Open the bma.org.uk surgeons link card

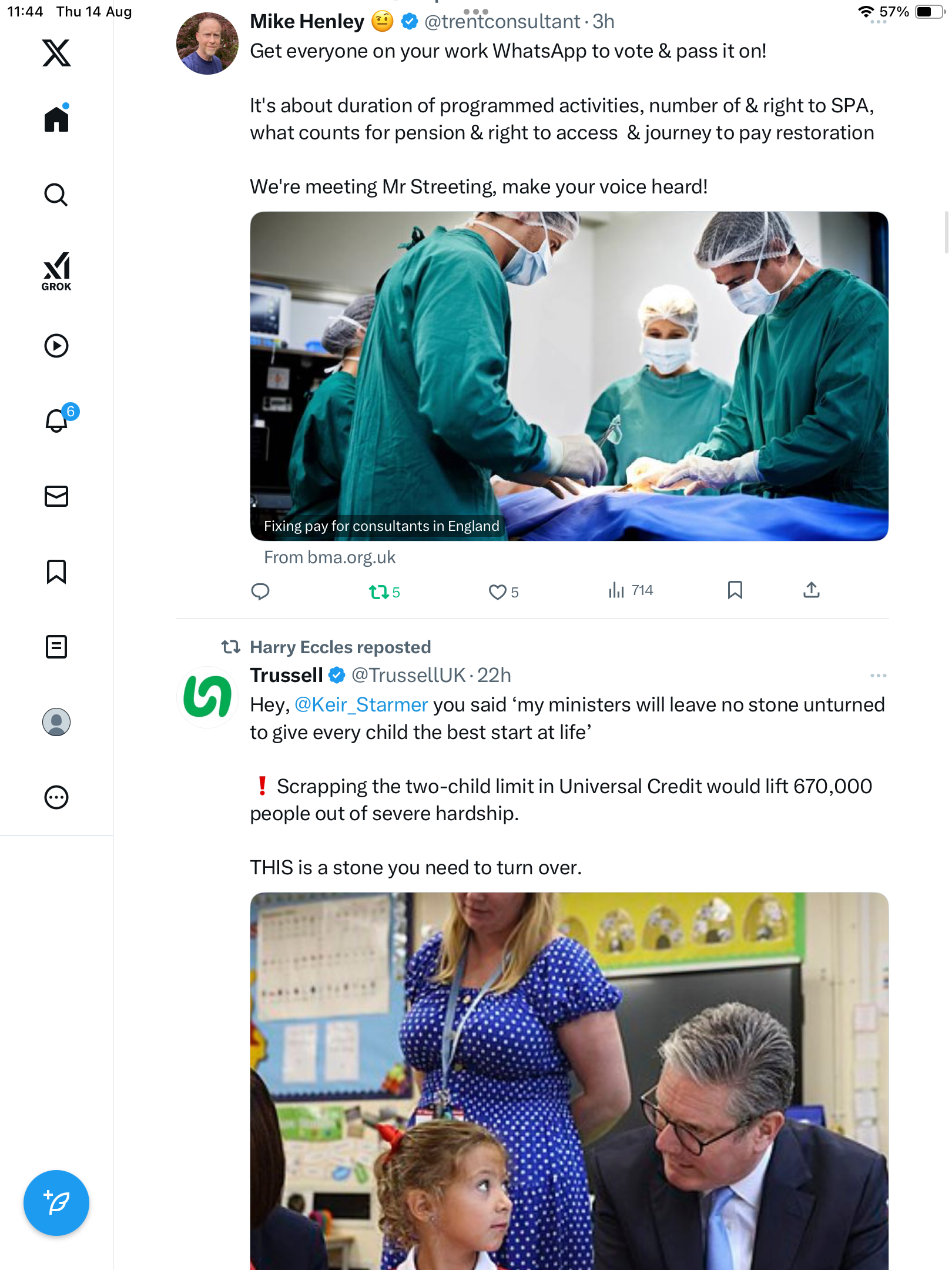tap(569, 376)
